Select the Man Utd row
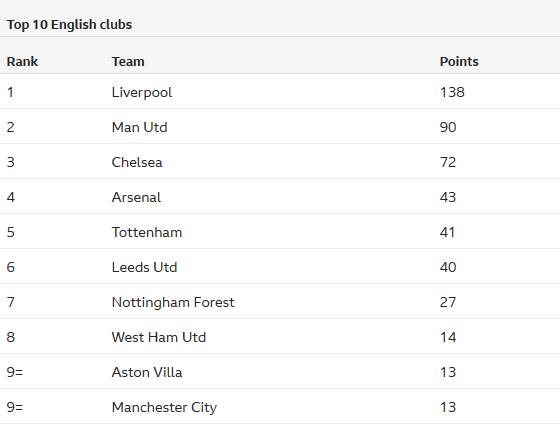The height and width of the screenshot is (429, 560). tap(280, 127)
